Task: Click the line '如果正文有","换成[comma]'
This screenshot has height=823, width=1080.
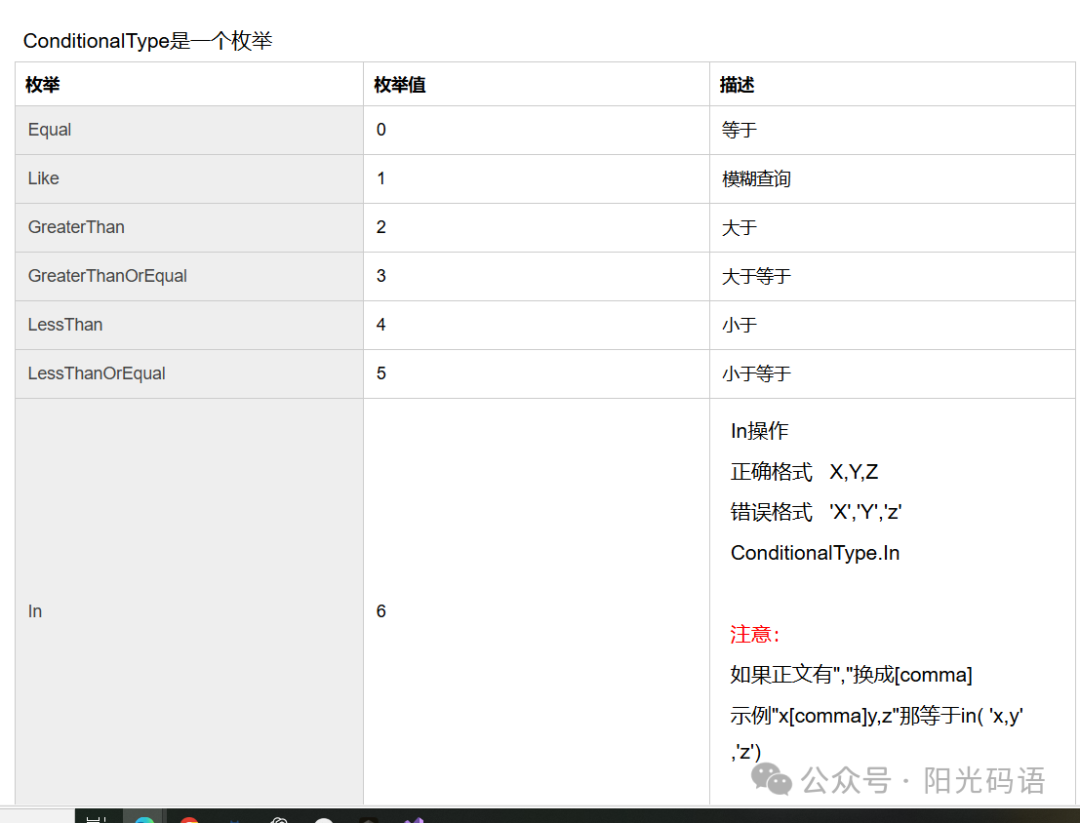Action: (x=851, y=675)
